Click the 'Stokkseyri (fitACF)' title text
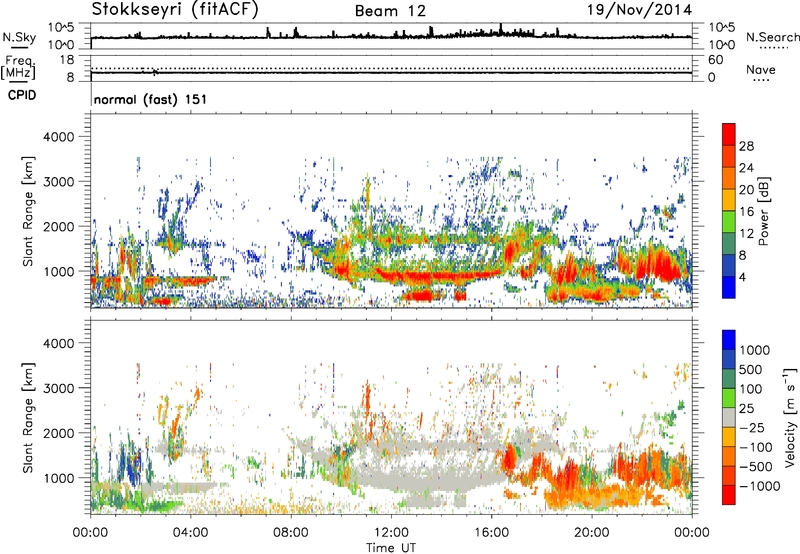This screenshot has height=554, width=800. click(x=175, y=9)
